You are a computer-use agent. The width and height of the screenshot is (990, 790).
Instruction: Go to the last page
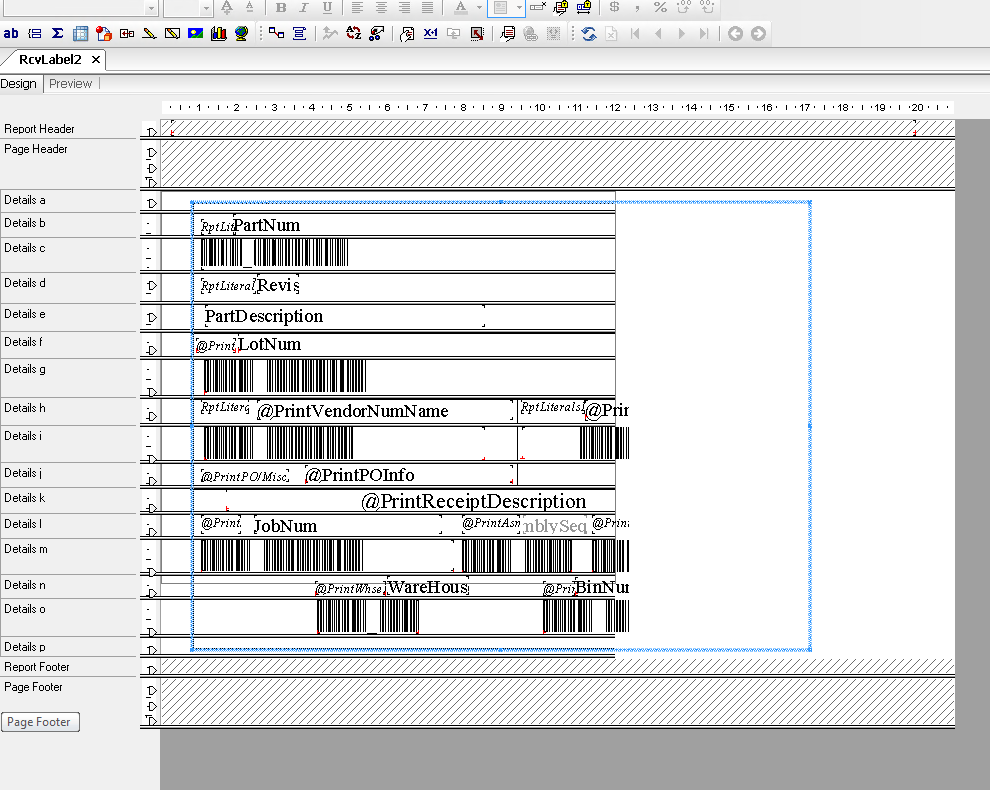(704, 33)
